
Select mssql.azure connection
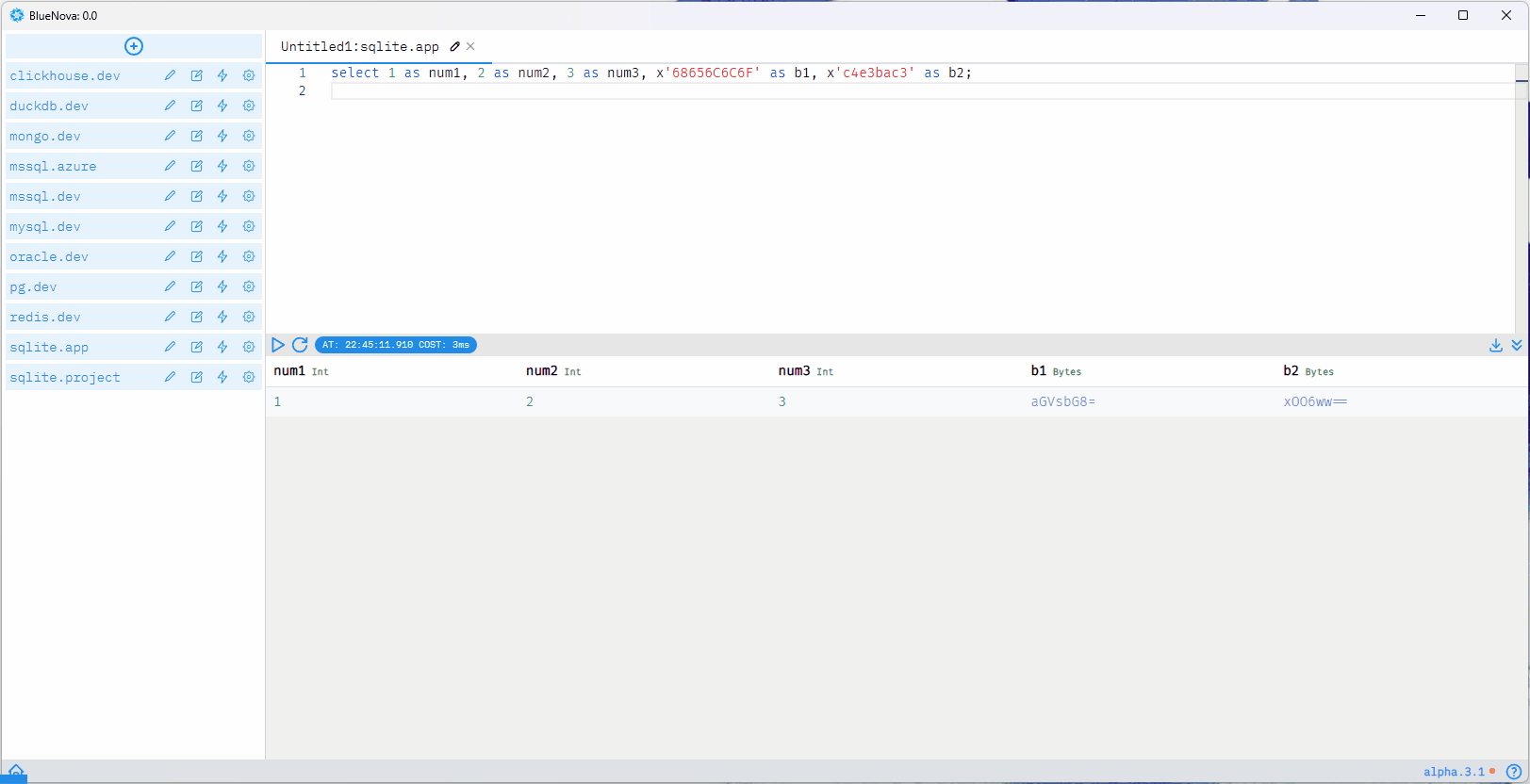[53, 166]
